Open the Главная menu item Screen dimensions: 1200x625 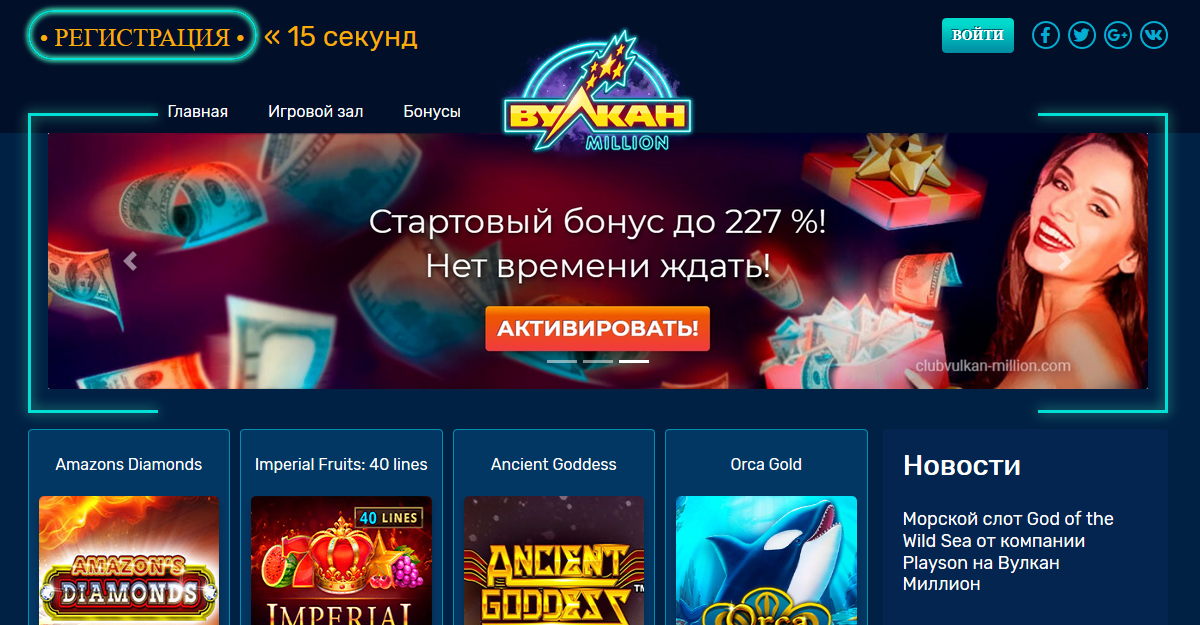198,112
